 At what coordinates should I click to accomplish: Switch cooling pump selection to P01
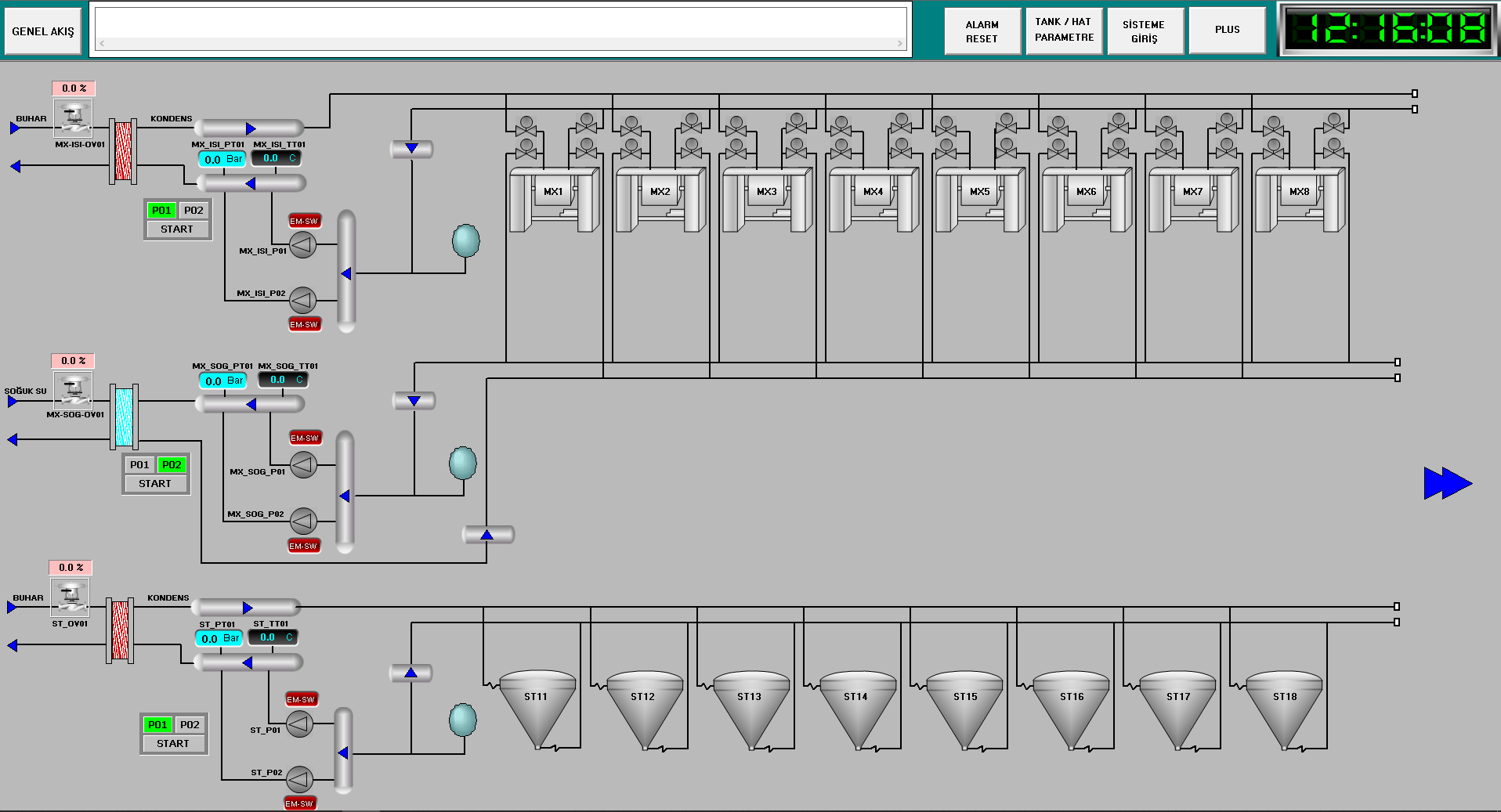click(139, 465)
